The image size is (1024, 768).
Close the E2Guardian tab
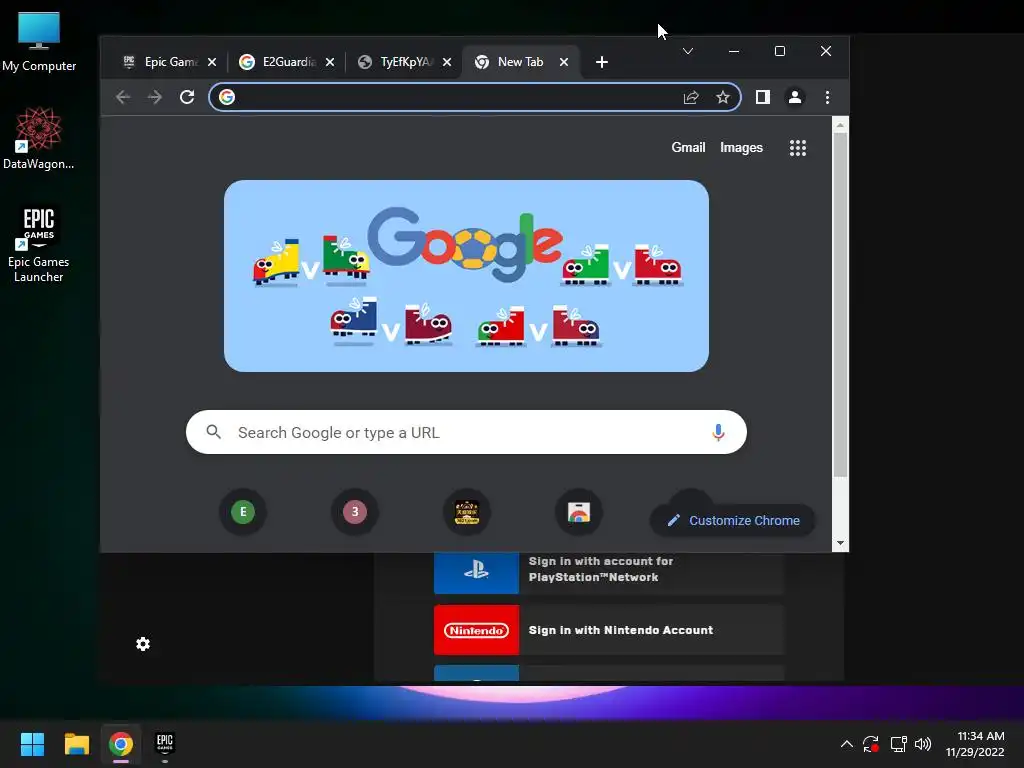pos(330,62)
